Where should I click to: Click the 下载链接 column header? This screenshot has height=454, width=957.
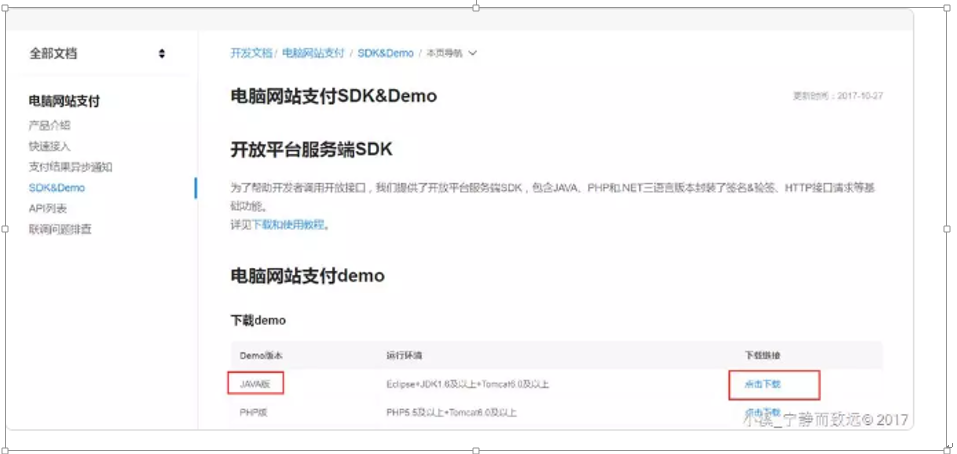762,355
